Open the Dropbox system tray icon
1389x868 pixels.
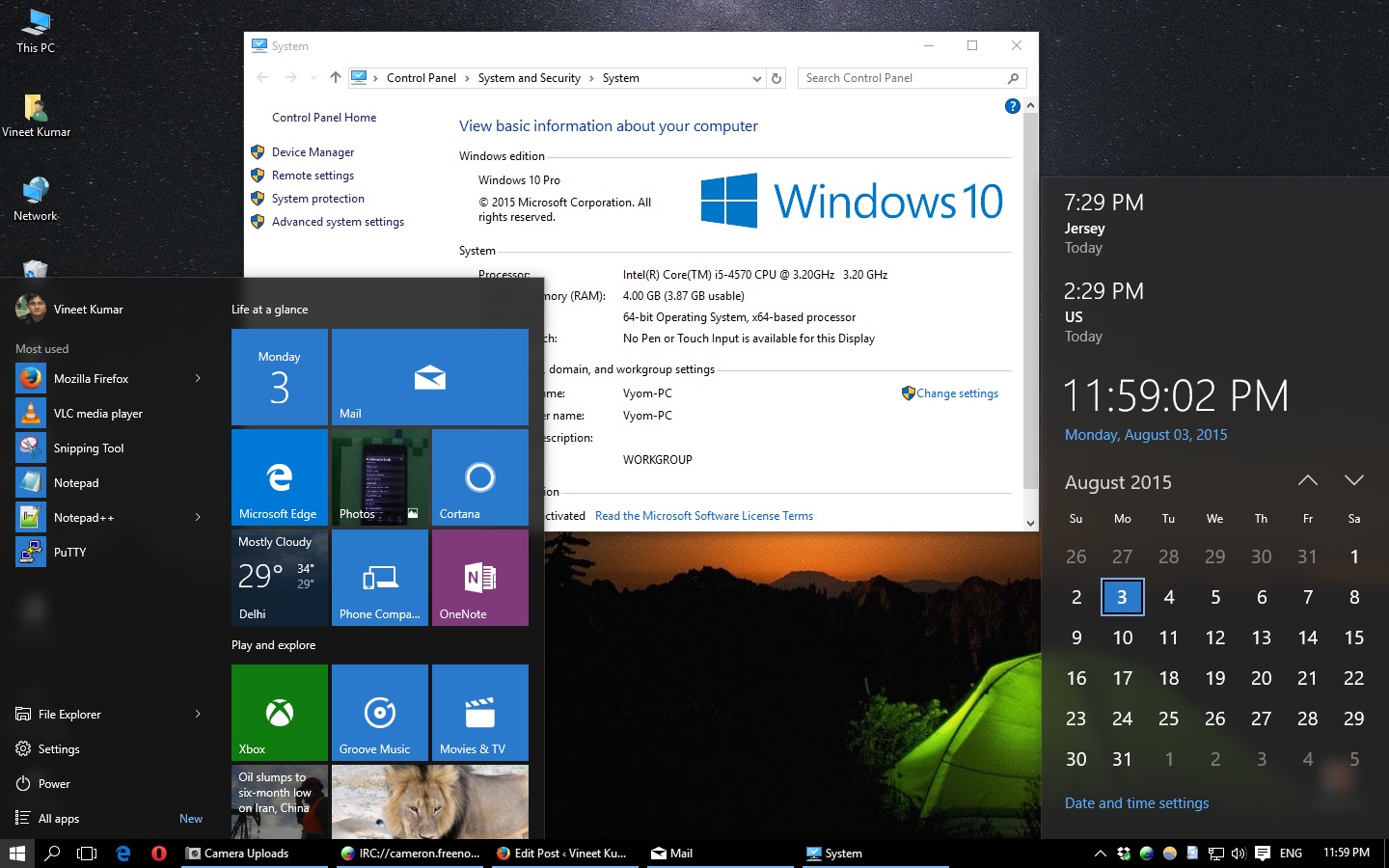pos(1124,854)
